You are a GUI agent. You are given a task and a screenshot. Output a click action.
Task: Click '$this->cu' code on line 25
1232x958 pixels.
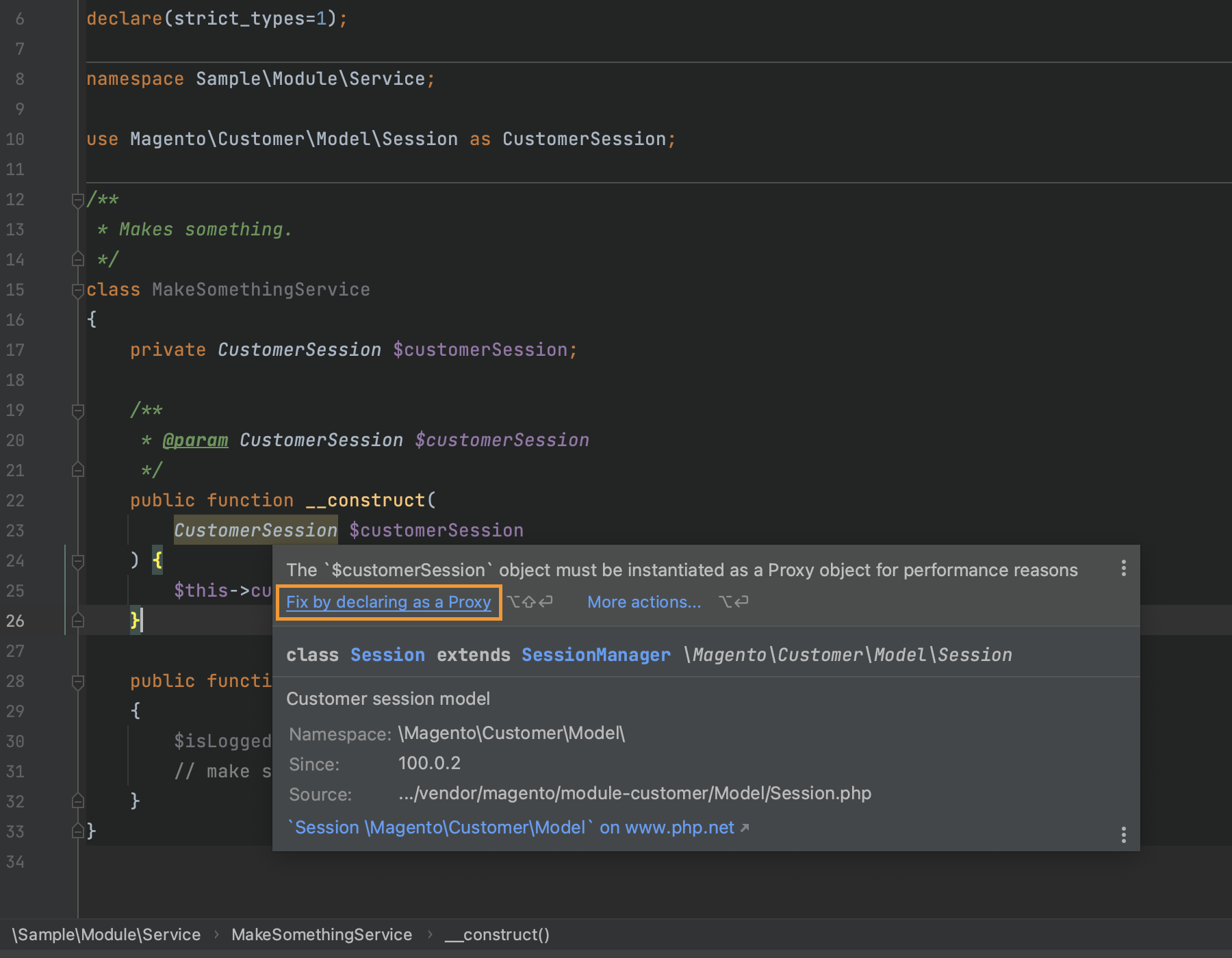pyautogui.click(x=223, y=591)
